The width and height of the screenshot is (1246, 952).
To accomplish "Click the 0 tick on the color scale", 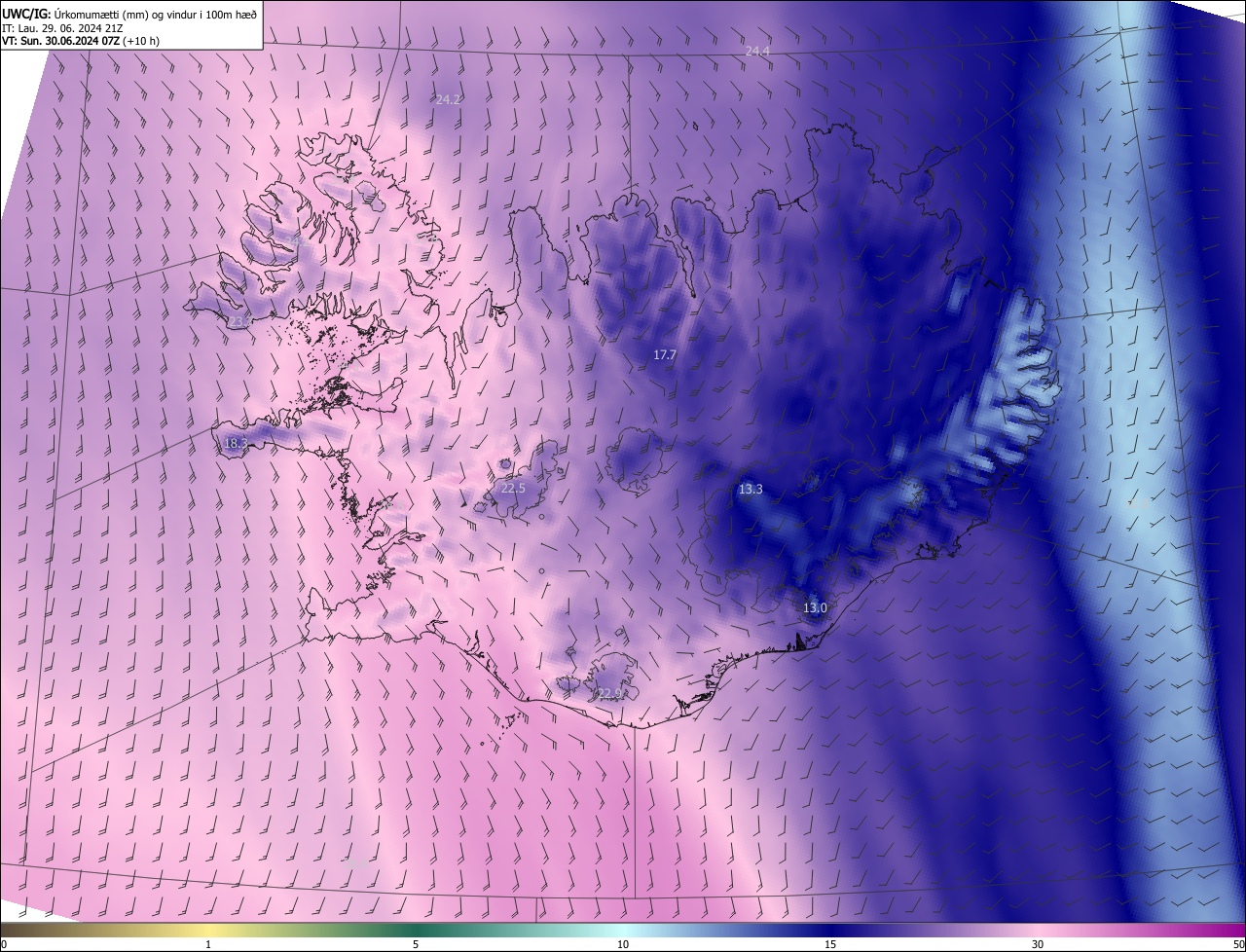I will (4, 944).
